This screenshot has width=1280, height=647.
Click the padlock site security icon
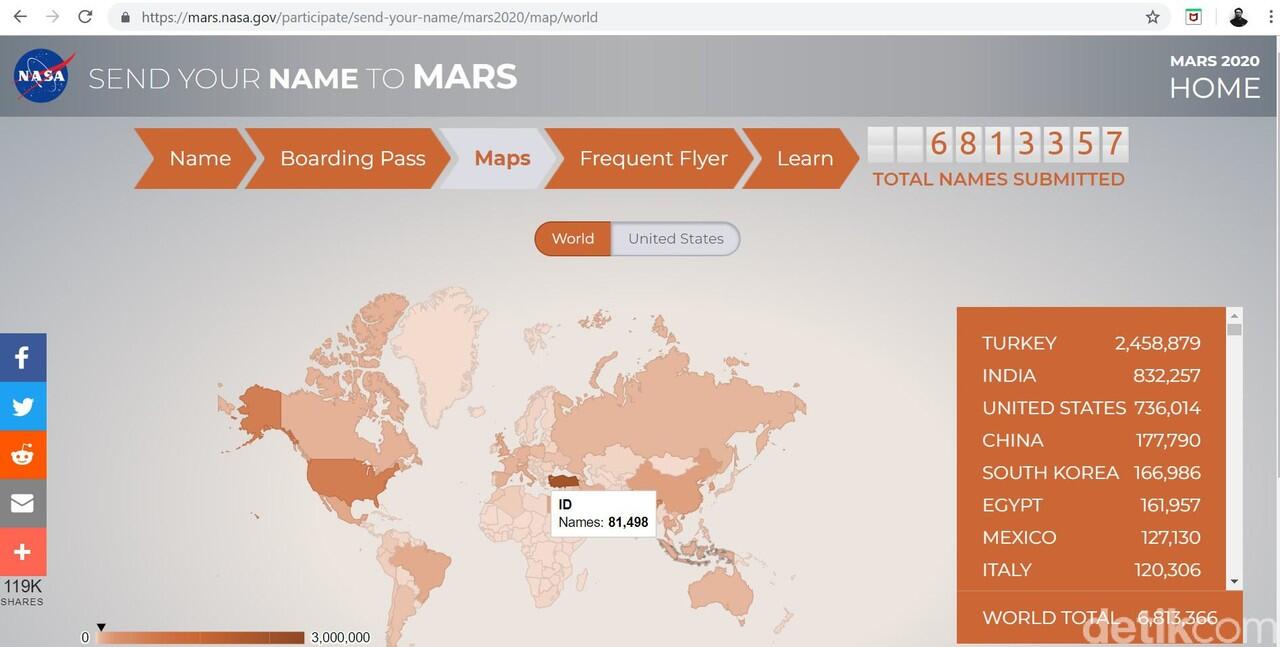125,17
